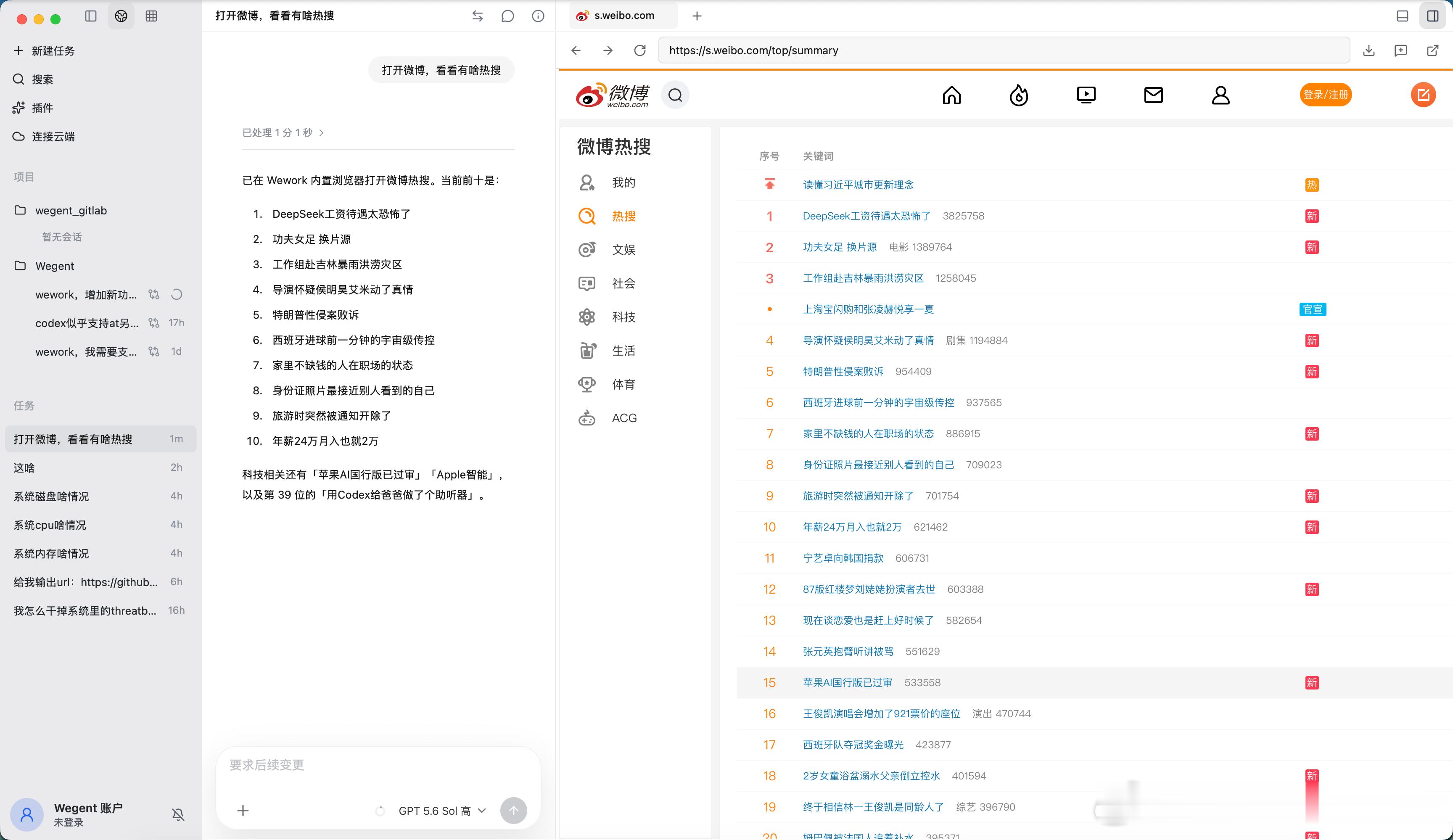Show task info with the info icon
1453x840 pixels.
pos(538,16)
